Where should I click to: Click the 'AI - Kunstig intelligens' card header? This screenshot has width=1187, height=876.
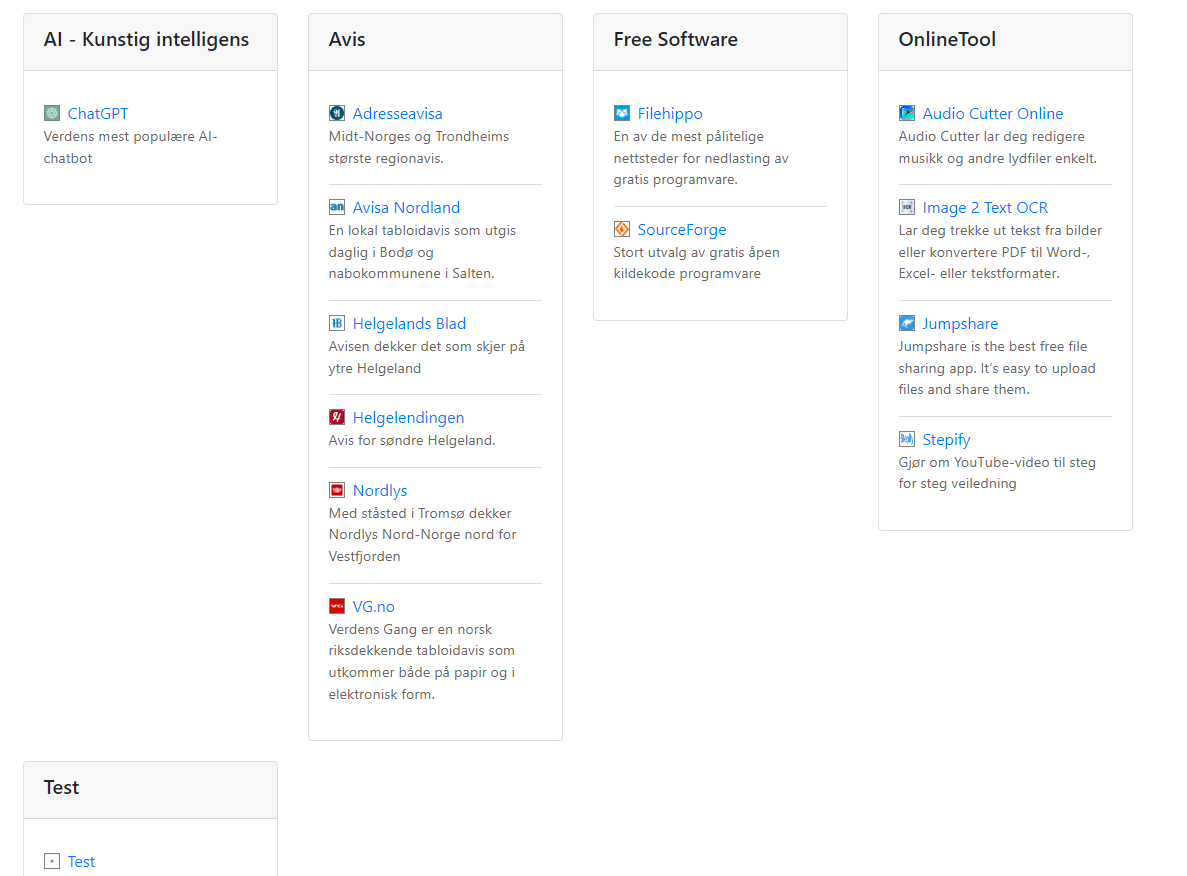[151, 42]
